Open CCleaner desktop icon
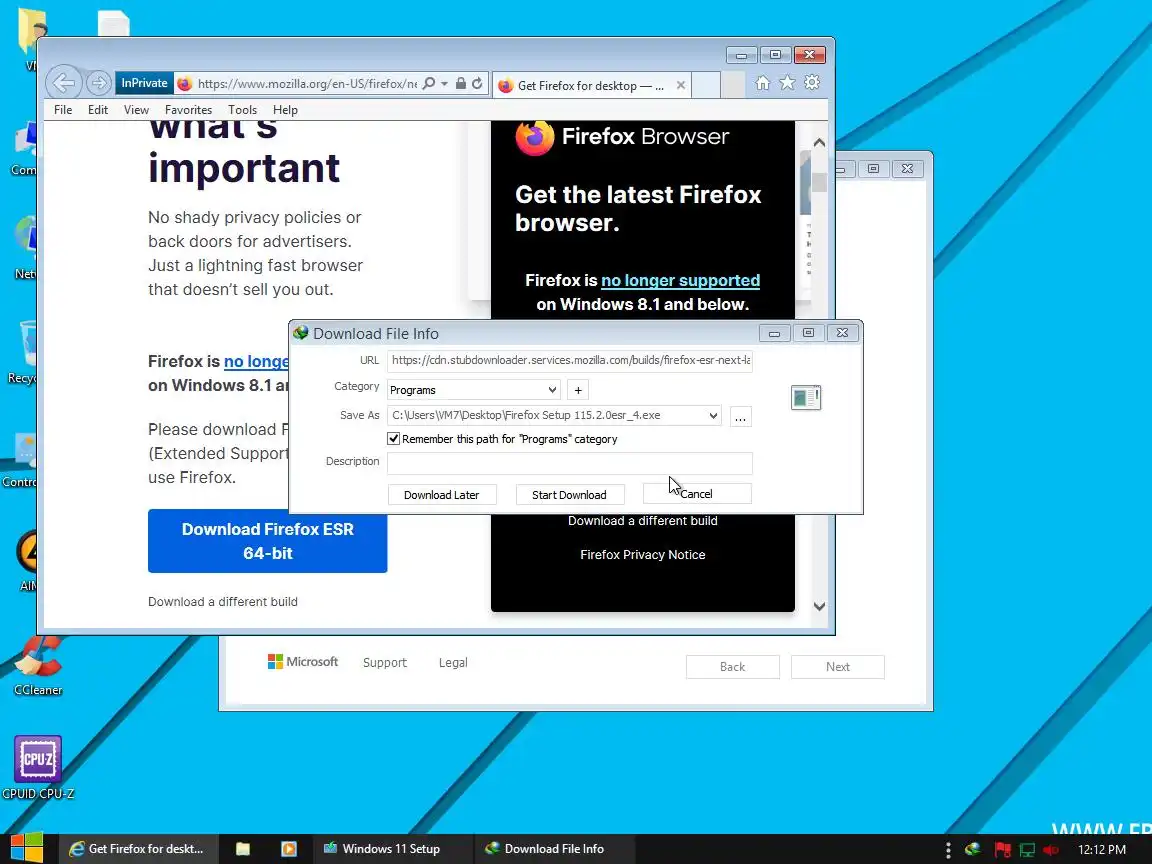The image size is (1152, 864). pyautogui.click(x=37, y=666)
